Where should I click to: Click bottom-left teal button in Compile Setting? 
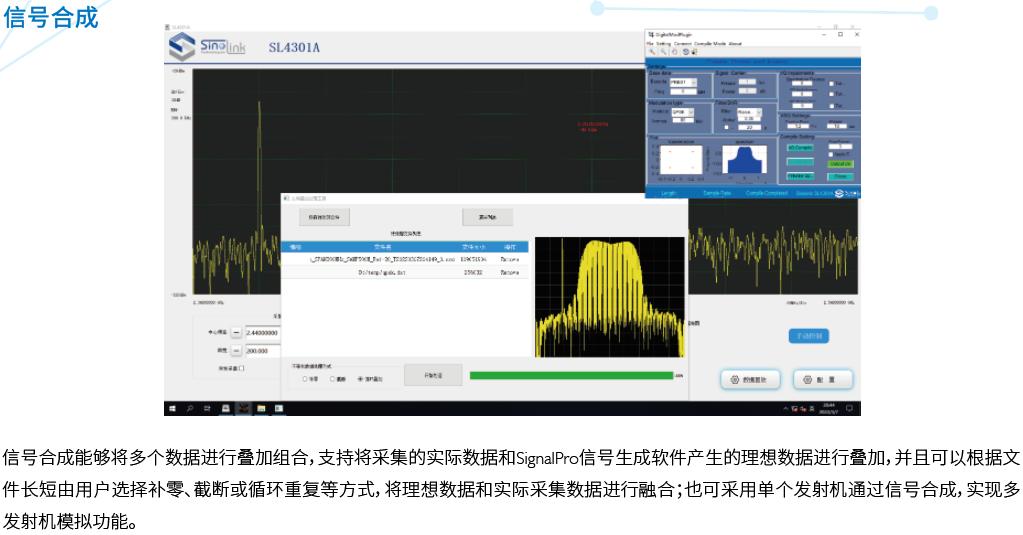pos(800,176)
